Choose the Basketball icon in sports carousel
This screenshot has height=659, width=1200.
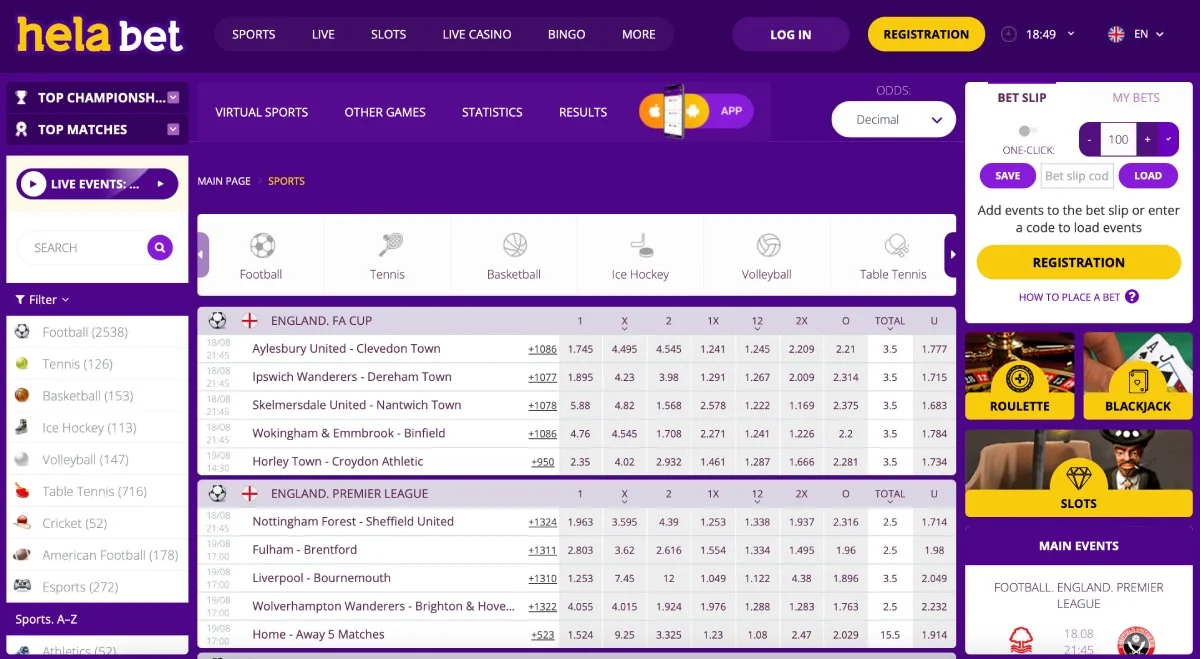pos(515,245)
